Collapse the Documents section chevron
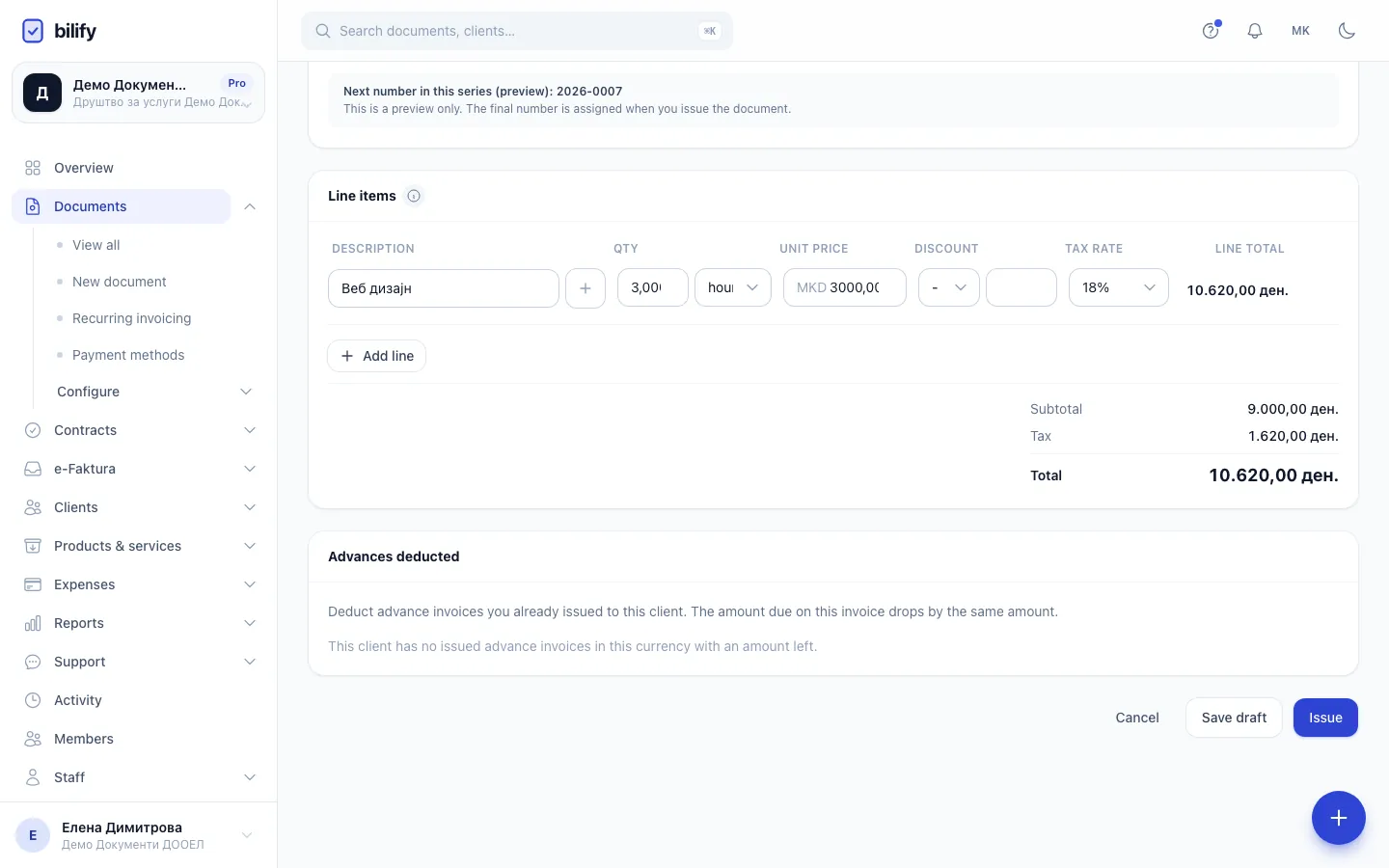Screen dimensions: 1389x868 250,206
